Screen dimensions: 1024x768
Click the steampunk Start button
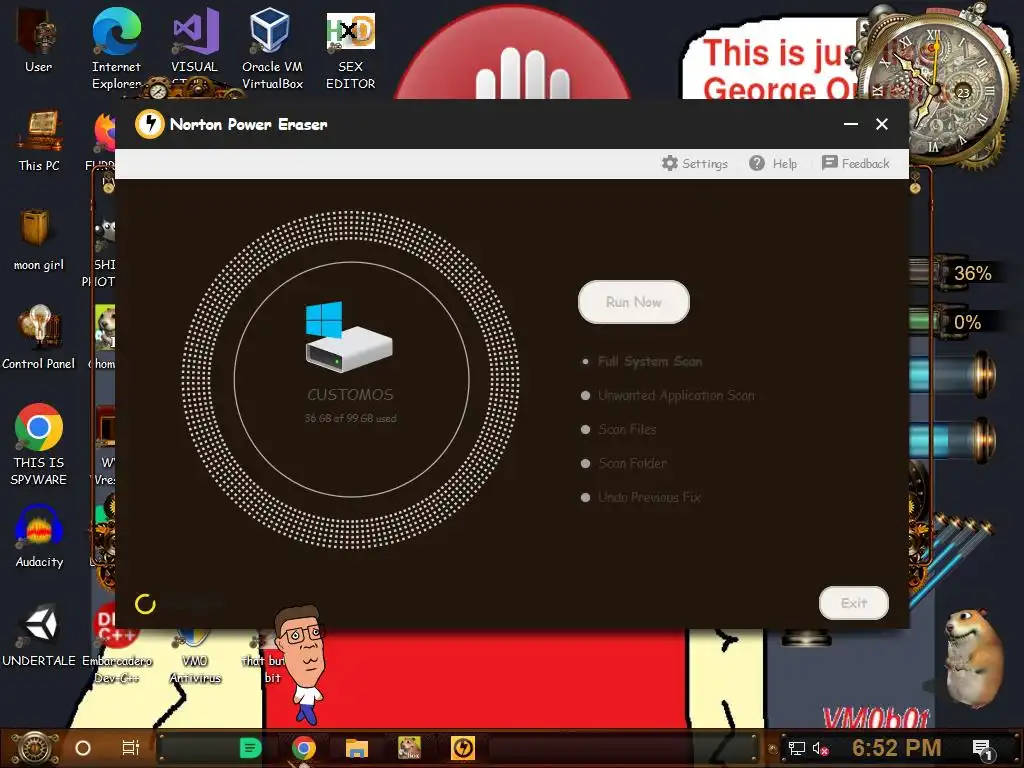(36, 748)
